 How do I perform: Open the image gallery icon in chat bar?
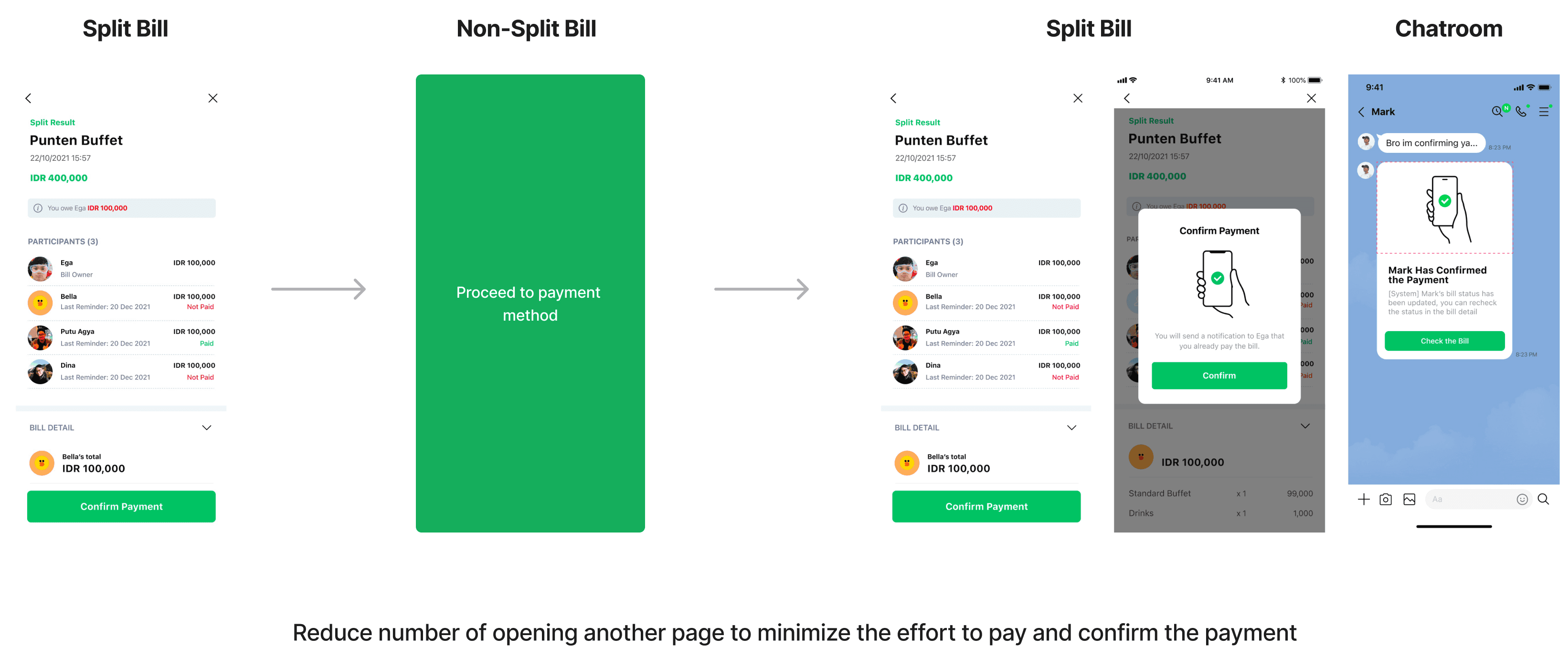(1409, 499)
